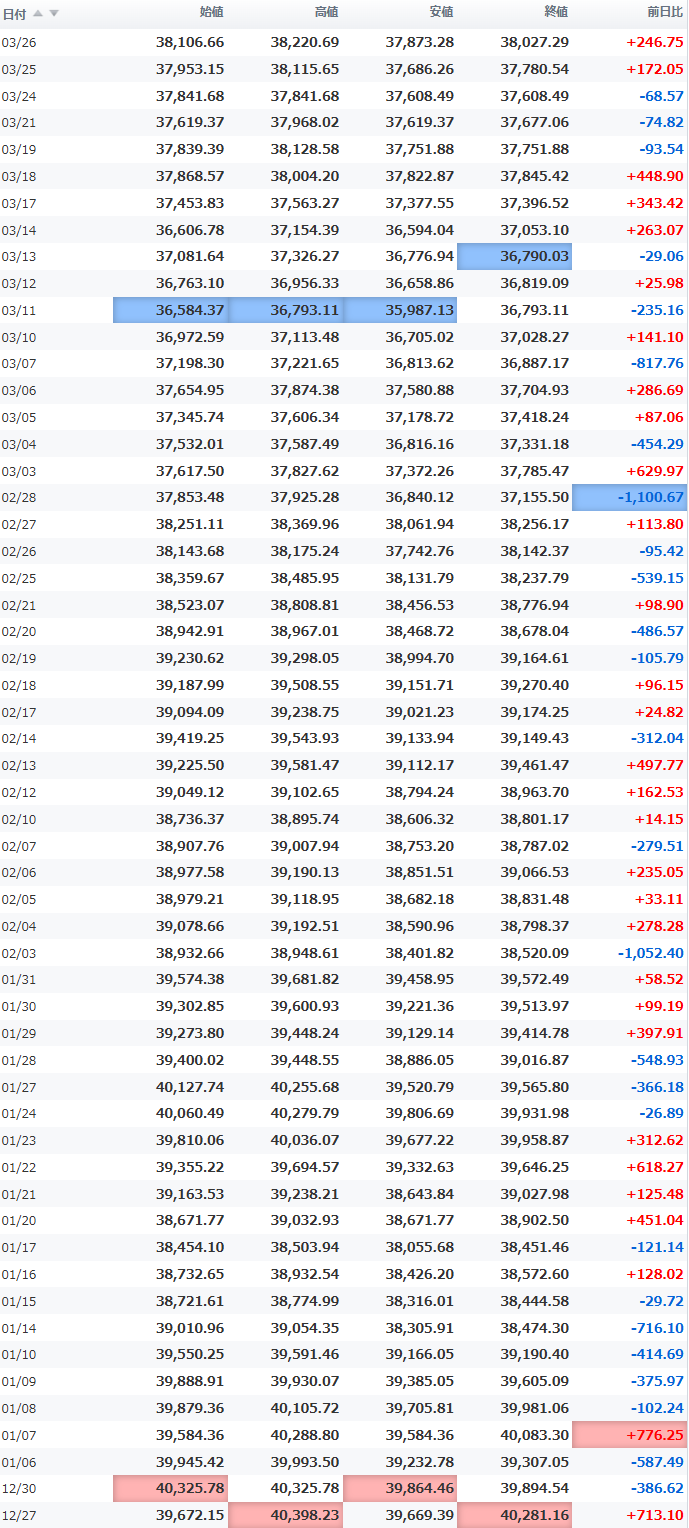Image resolution: width=689 pixels, height=1528 pixels.
Task: Select change value +497.77
Action: (655, 765)
